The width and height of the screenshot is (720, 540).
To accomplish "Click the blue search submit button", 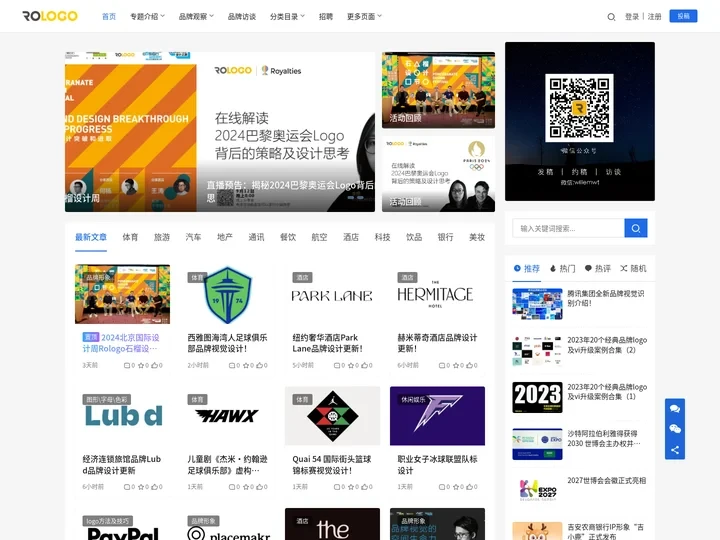I will [636, 228].
